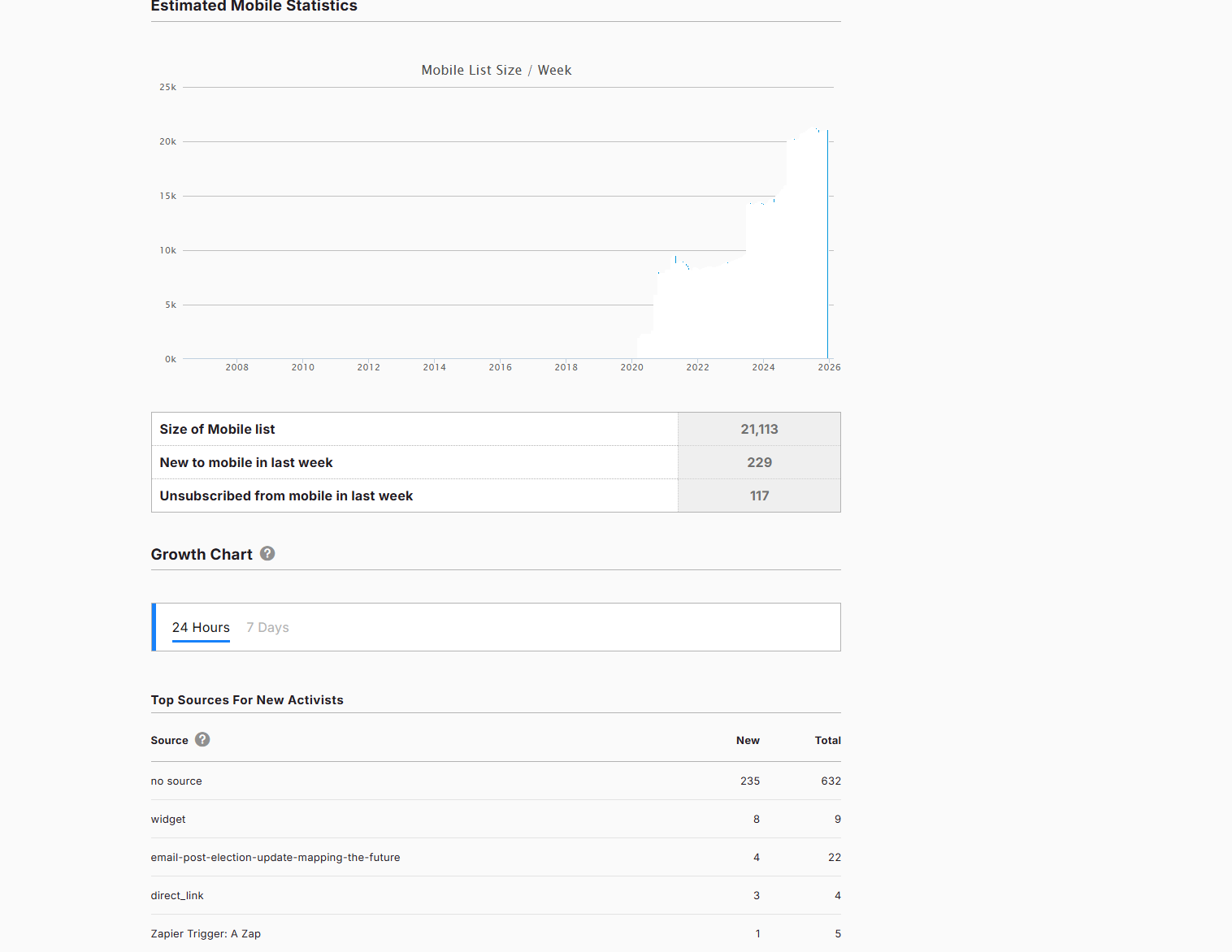Screen dimensions: 1232x952
Task: Click the 'Growth Chart' heading
Action: tap(202, 554)
